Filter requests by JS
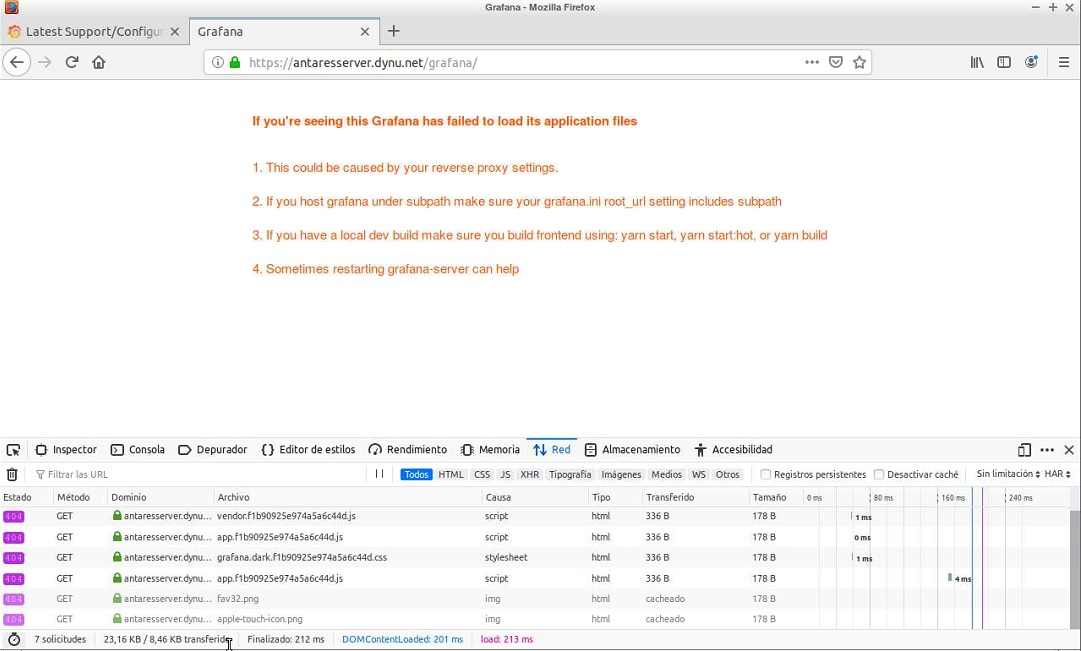The height and width of the screenshot is (651, 1081). point(505,474)
